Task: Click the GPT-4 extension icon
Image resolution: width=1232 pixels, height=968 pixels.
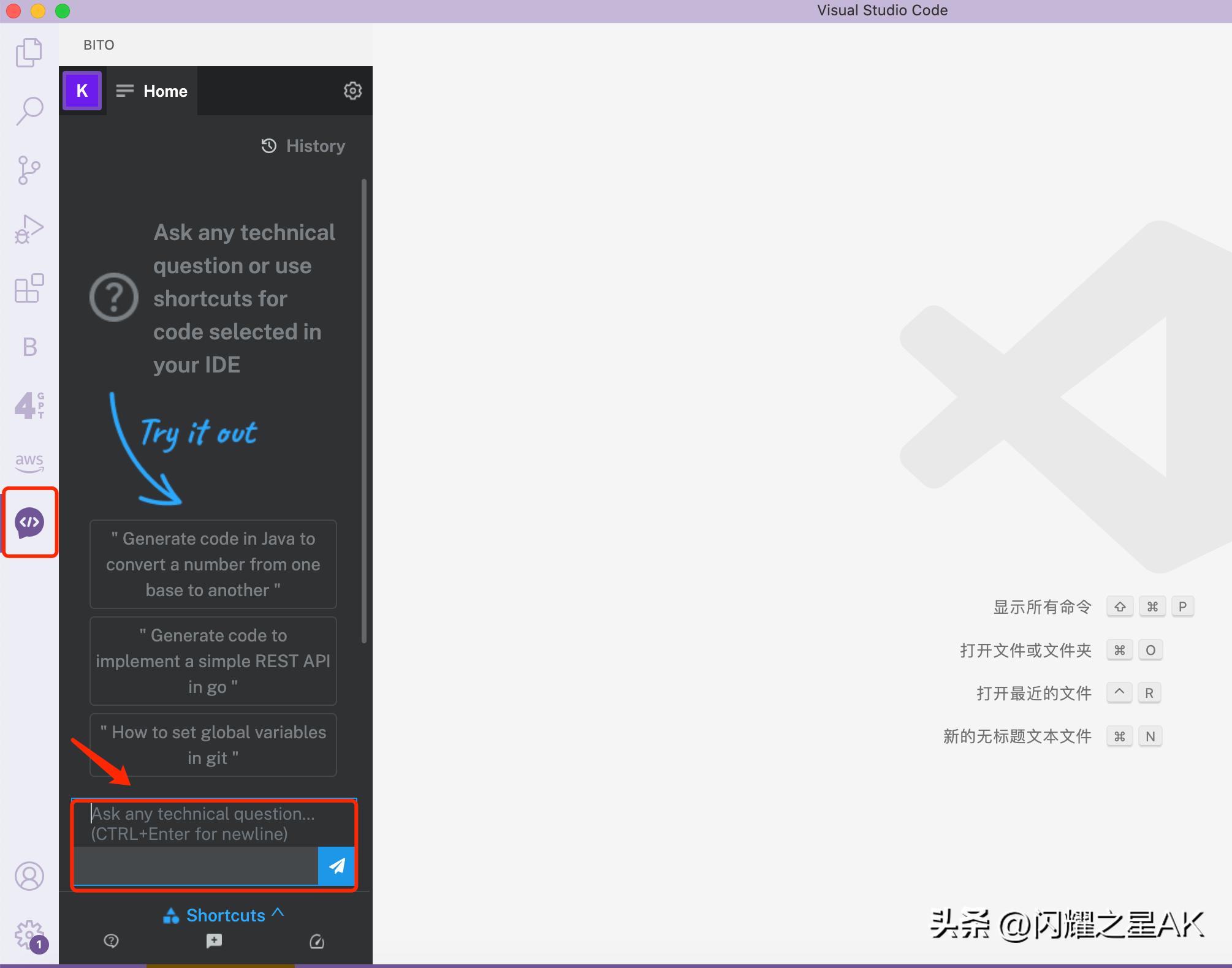Action: pyautogui.click(x=29, y=405)
